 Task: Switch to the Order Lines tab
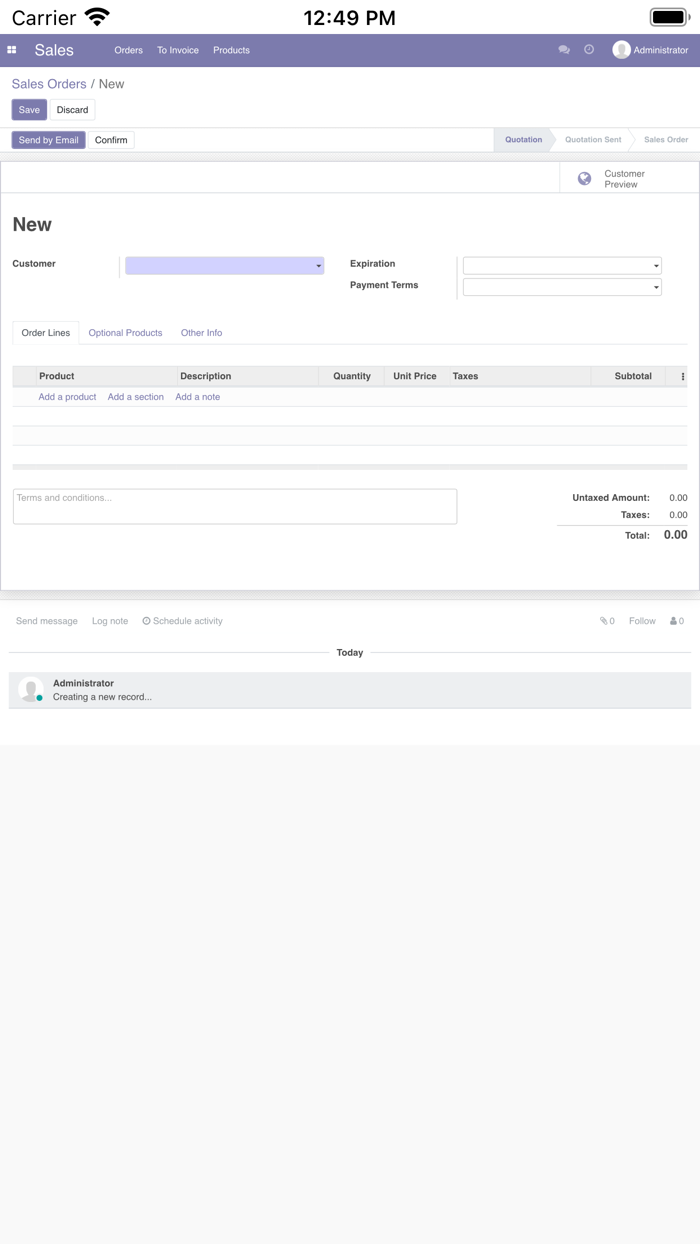pos(46,333)
